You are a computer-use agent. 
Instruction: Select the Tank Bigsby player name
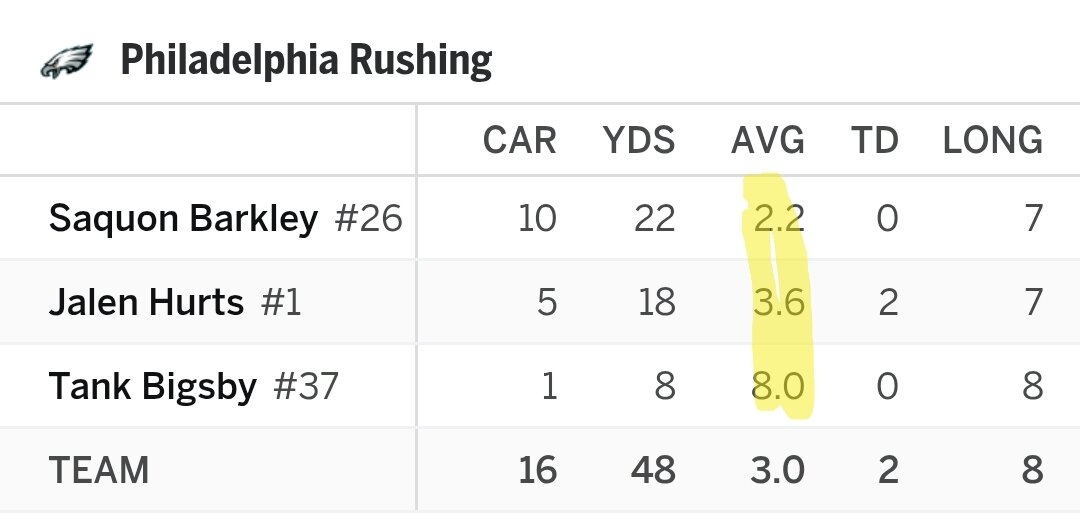(x=153, y=386)
